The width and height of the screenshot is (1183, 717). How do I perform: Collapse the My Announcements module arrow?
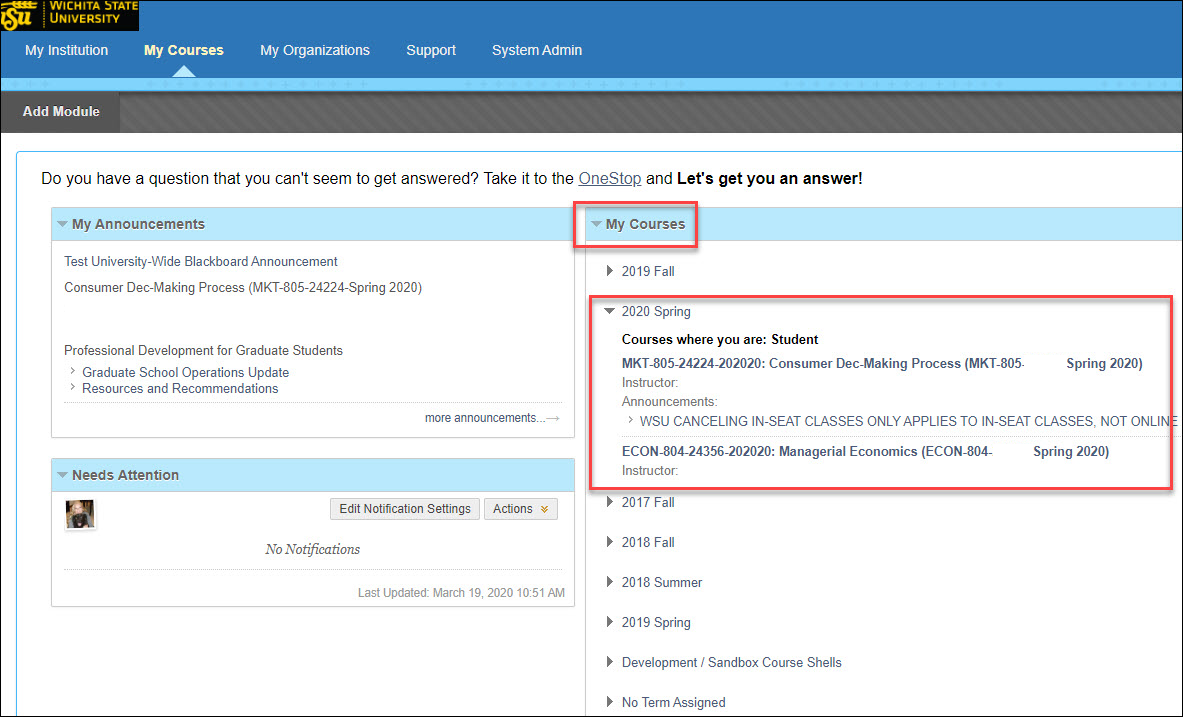[x=63, y=224]
